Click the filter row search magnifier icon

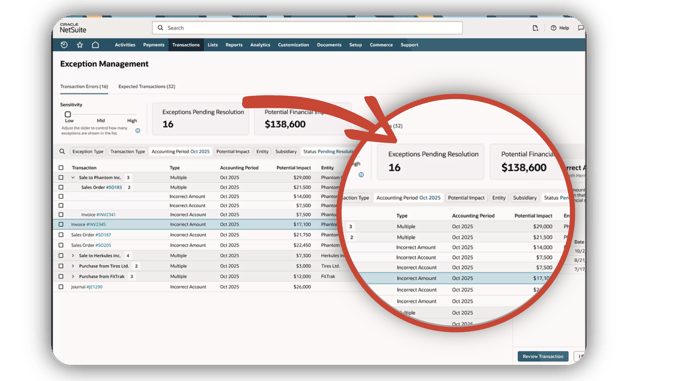(x=62, y=151)
